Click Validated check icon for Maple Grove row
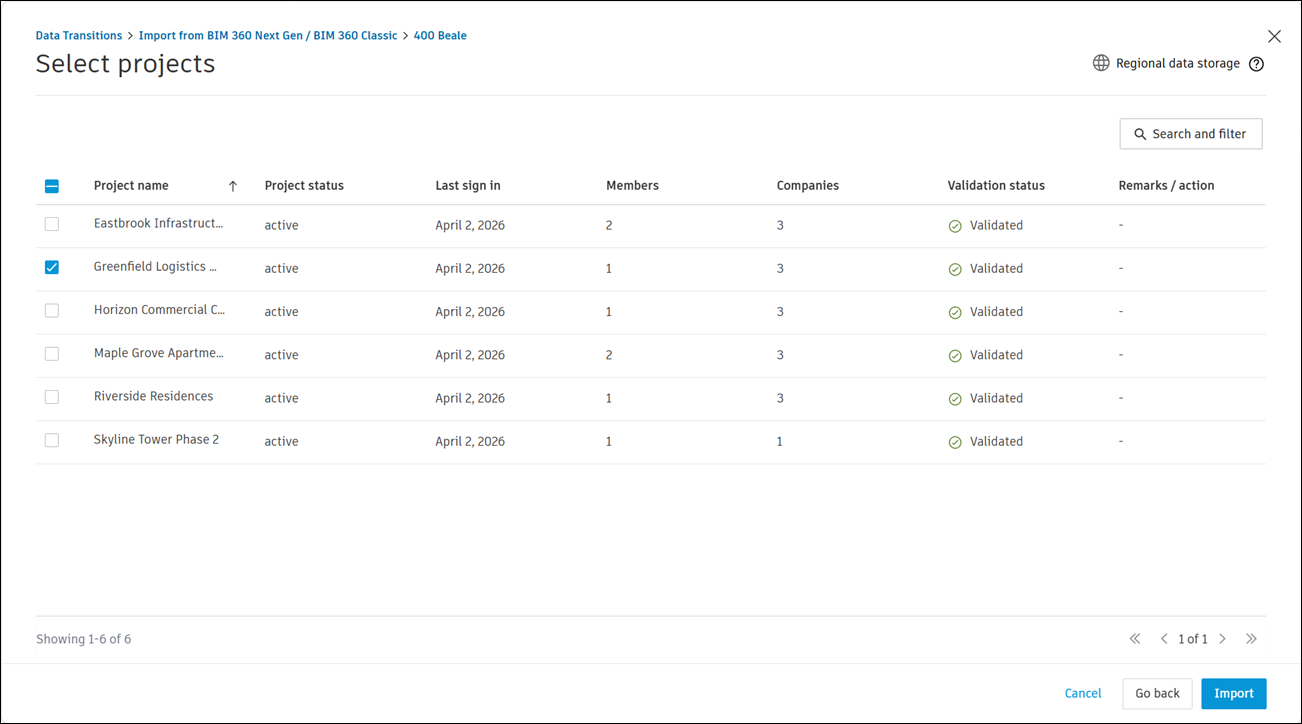Viewport: 1302px width, 724px height. coord(955,355)
